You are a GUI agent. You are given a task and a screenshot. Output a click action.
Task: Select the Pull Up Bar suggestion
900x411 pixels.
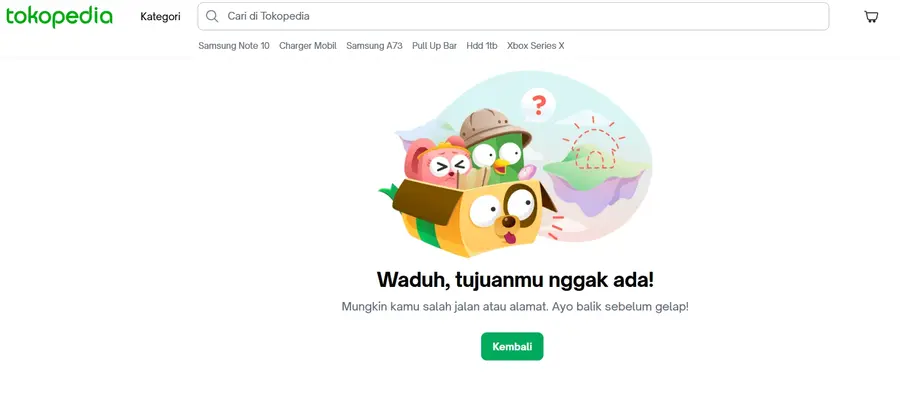(435, 45)
